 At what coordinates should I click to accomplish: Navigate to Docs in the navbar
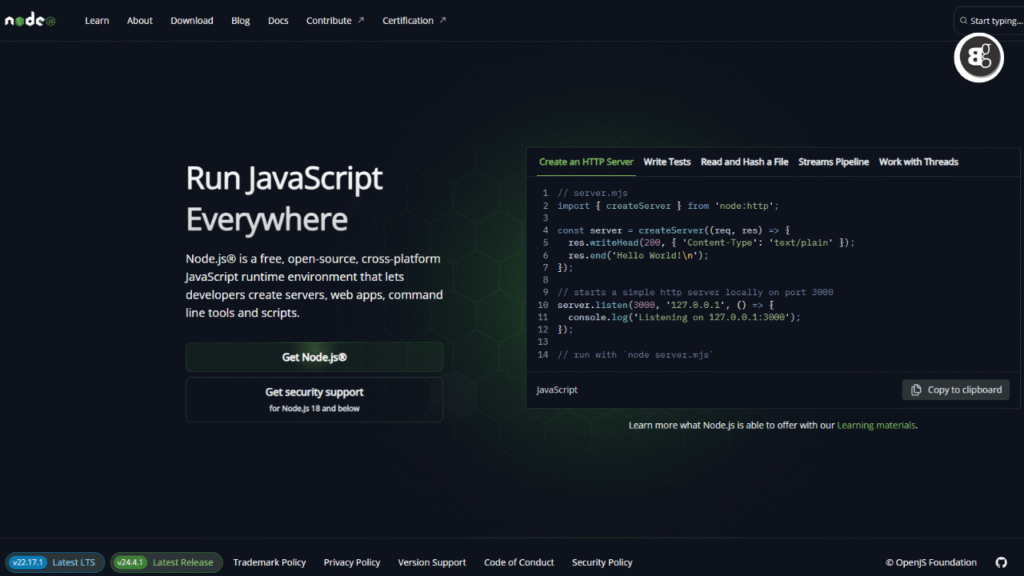277,20
